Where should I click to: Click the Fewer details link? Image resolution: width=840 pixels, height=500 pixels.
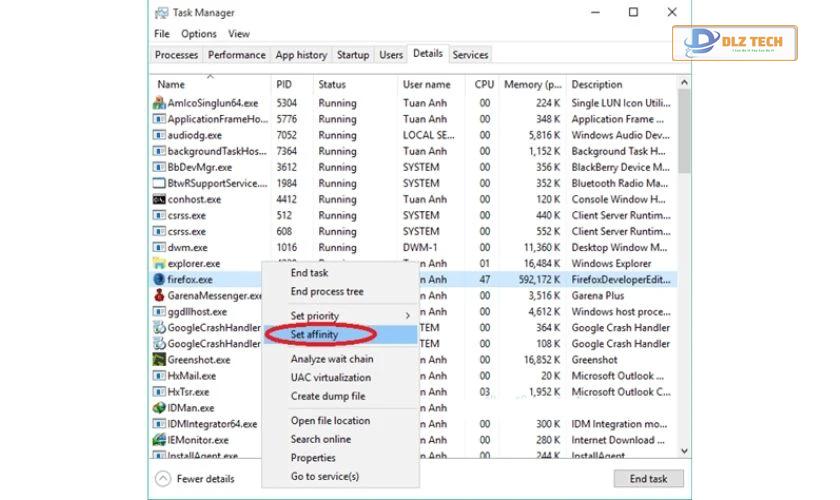click(205, 479)
